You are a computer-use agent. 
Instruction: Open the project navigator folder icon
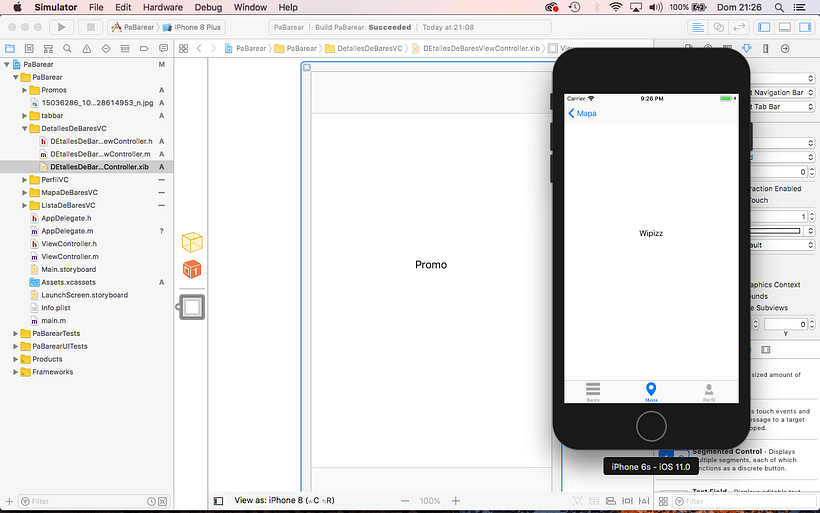point(10,49)
